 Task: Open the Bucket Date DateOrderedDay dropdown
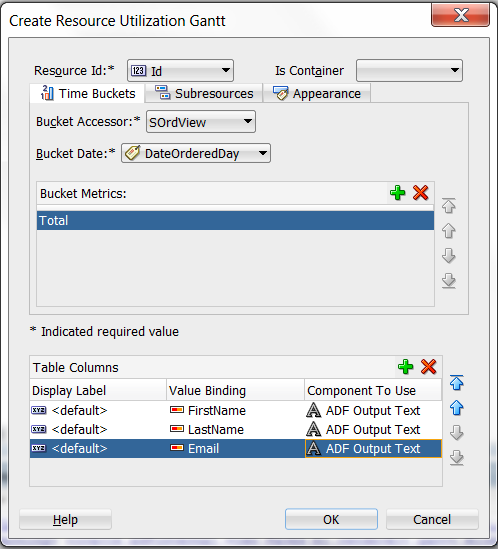(196, 153)
